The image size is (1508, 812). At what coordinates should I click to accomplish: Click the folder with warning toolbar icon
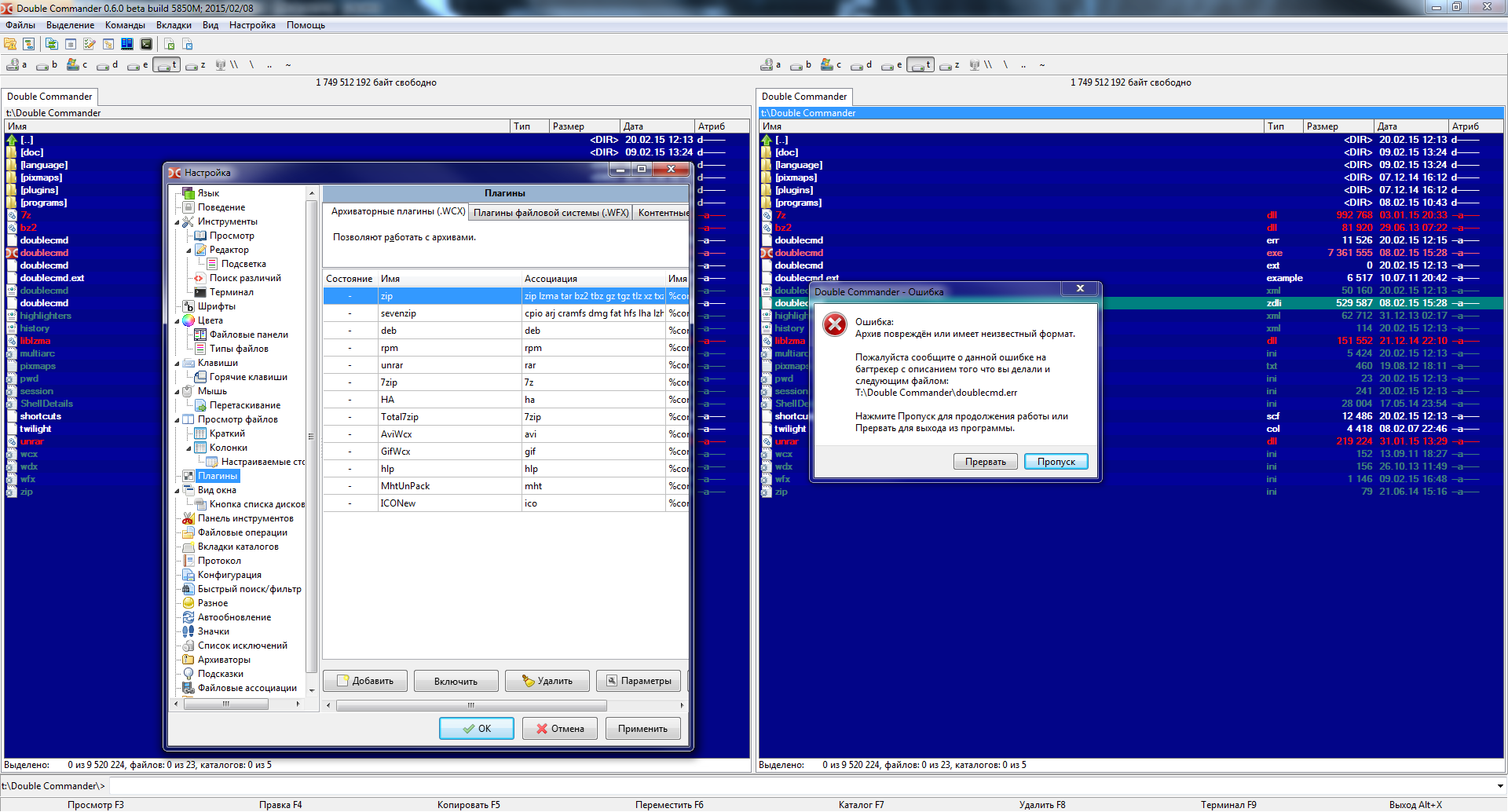(10, 44)
